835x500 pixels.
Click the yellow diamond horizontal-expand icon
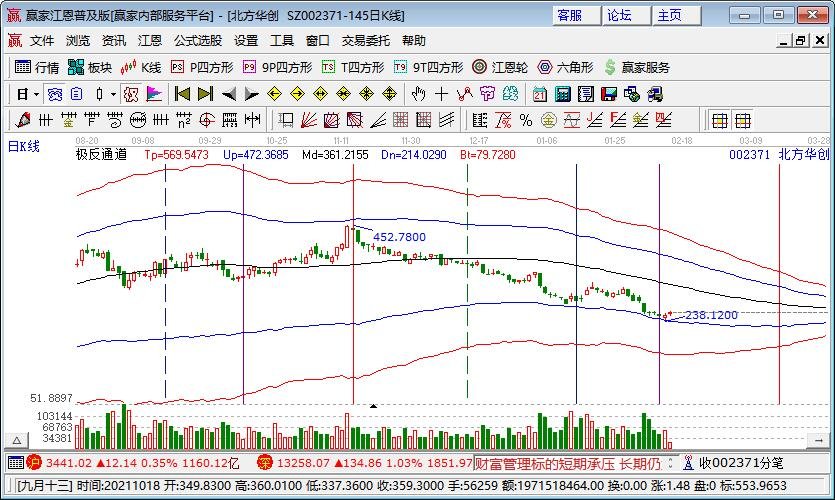(x=320, y=95)
